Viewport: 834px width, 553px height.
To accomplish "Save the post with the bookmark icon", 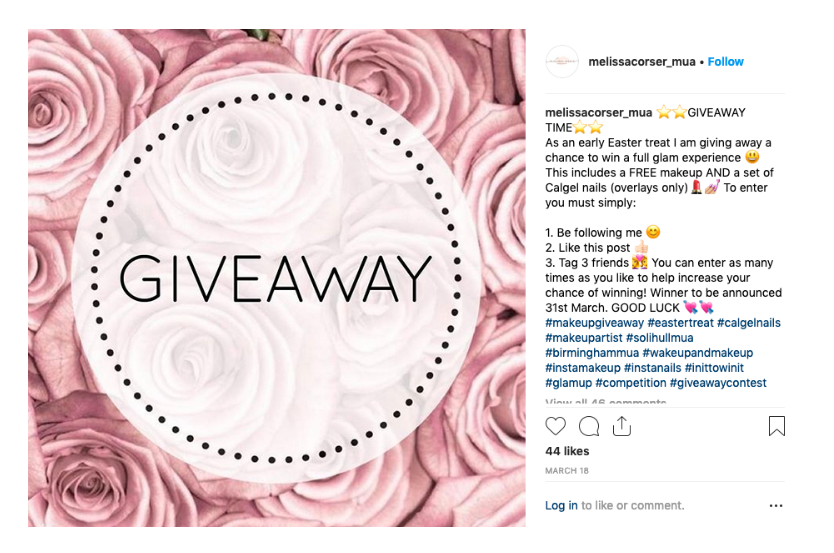I will pyautogui.click(x=777, y=426).
